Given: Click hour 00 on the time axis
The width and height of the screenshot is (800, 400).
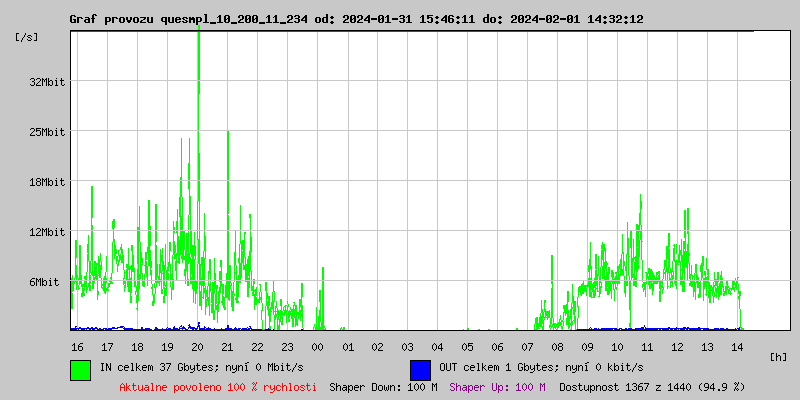Looking at the screenshot, I should 317,346.
